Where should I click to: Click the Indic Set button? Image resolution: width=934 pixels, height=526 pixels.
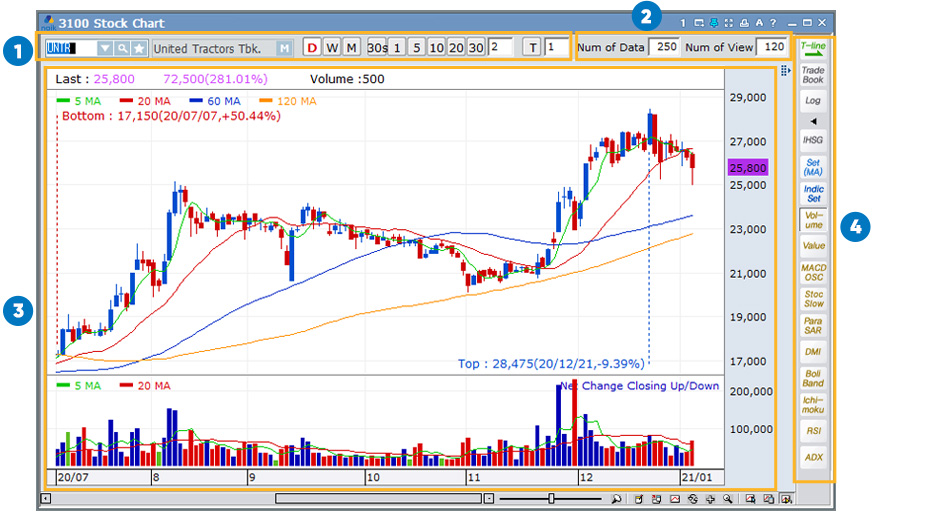coord(813,191)
